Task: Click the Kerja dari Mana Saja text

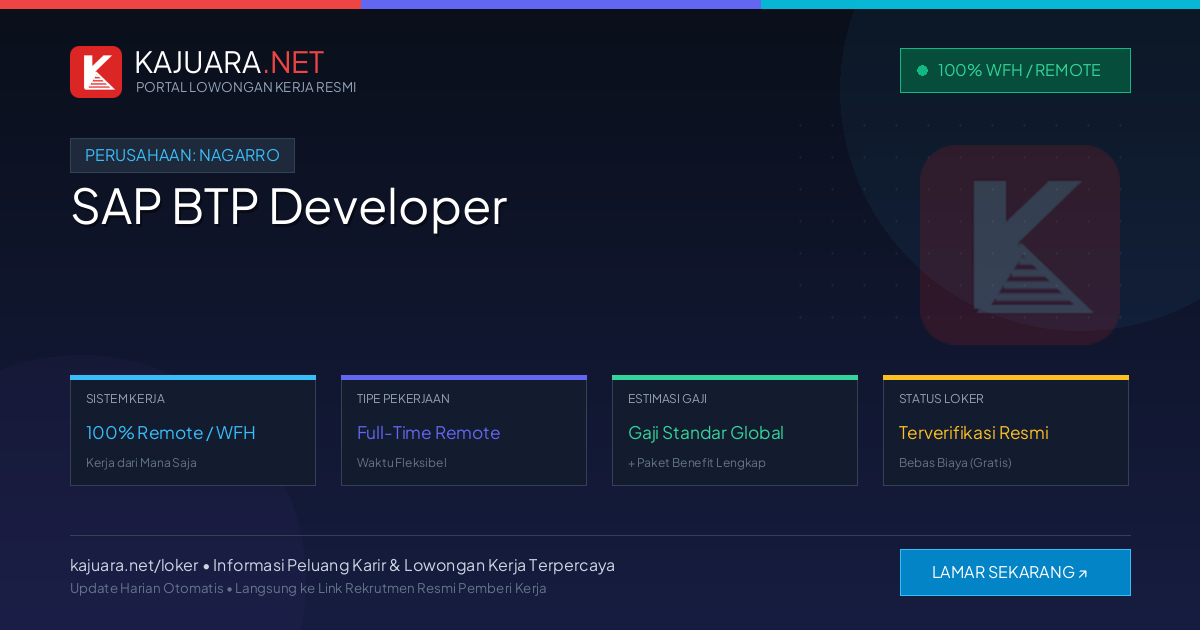Action: click(x=141, y=463)
